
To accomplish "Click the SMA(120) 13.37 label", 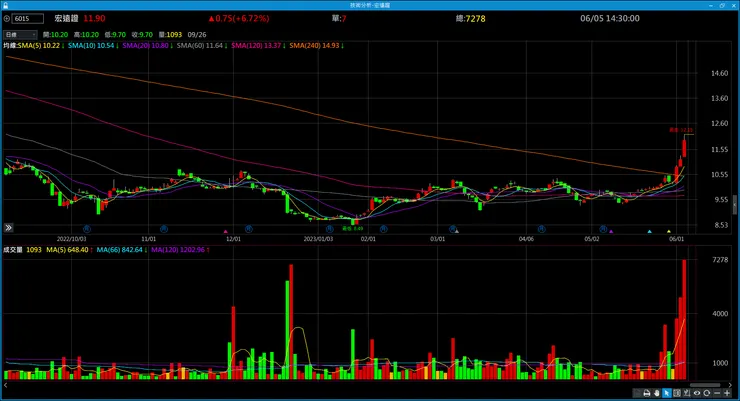I will pyautogui.click(x=256, y=46).
